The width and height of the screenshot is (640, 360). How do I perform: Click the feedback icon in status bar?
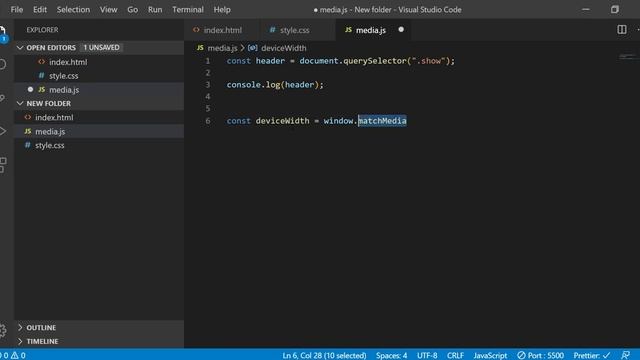tap(626, 355)
